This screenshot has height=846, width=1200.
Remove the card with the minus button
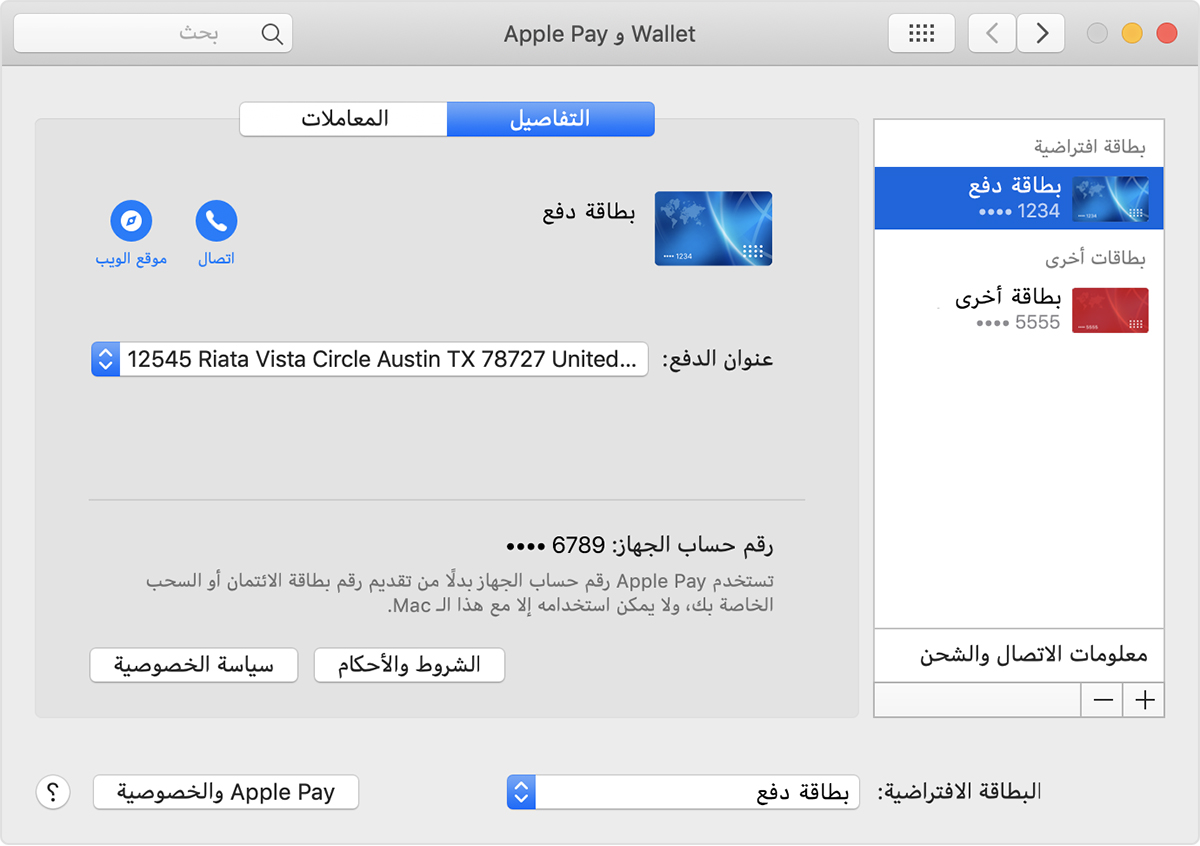pos(1103,701)
